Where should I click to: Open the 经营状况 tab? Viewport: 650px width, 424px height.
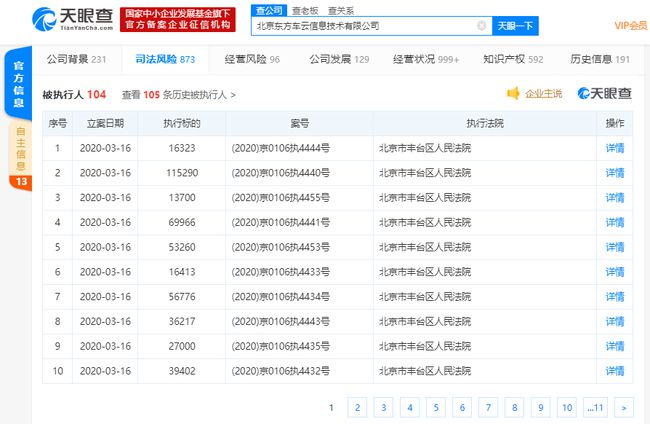point(426,59)
